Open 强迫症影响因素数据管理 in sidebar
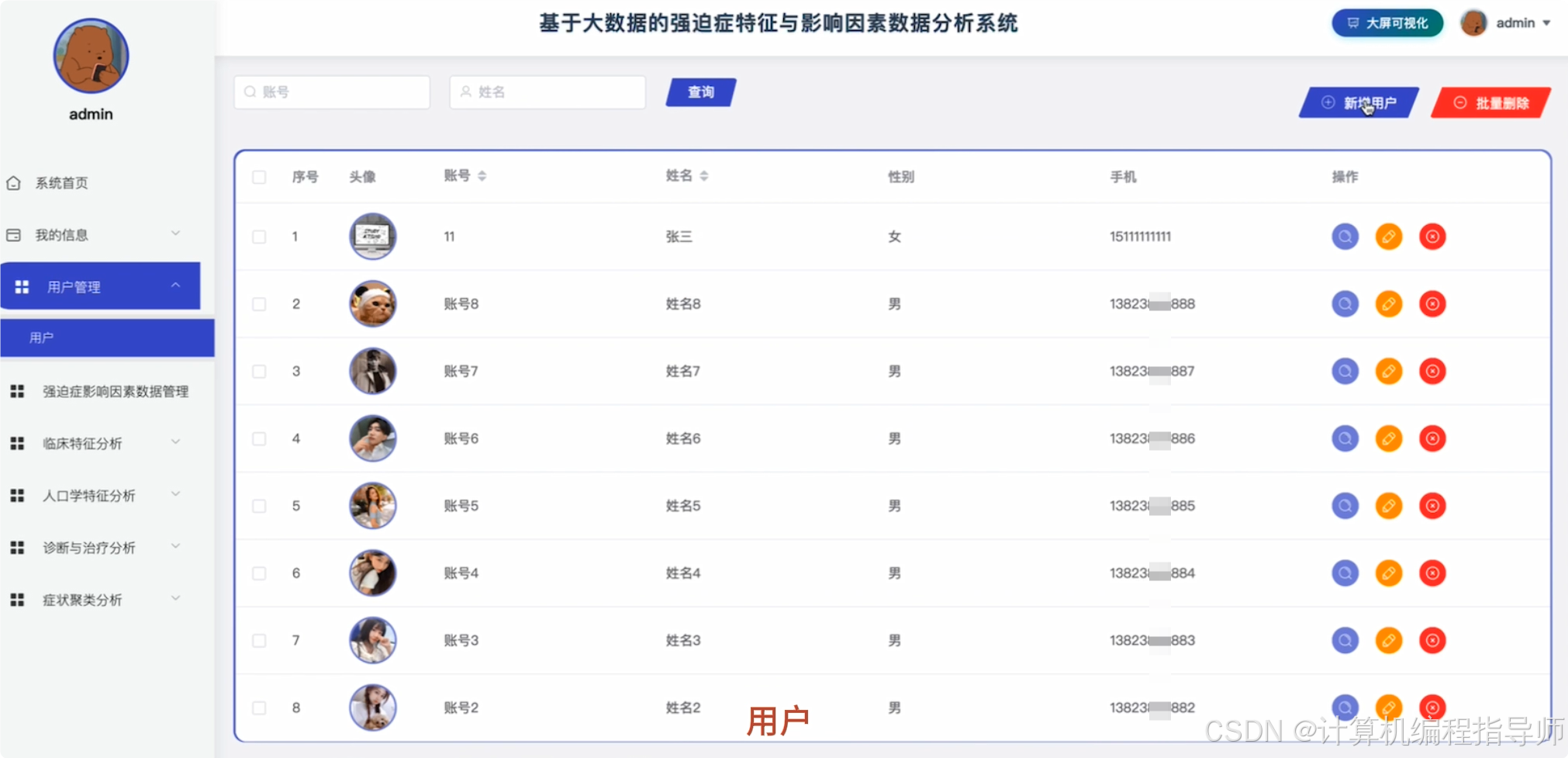 (116, 391)
